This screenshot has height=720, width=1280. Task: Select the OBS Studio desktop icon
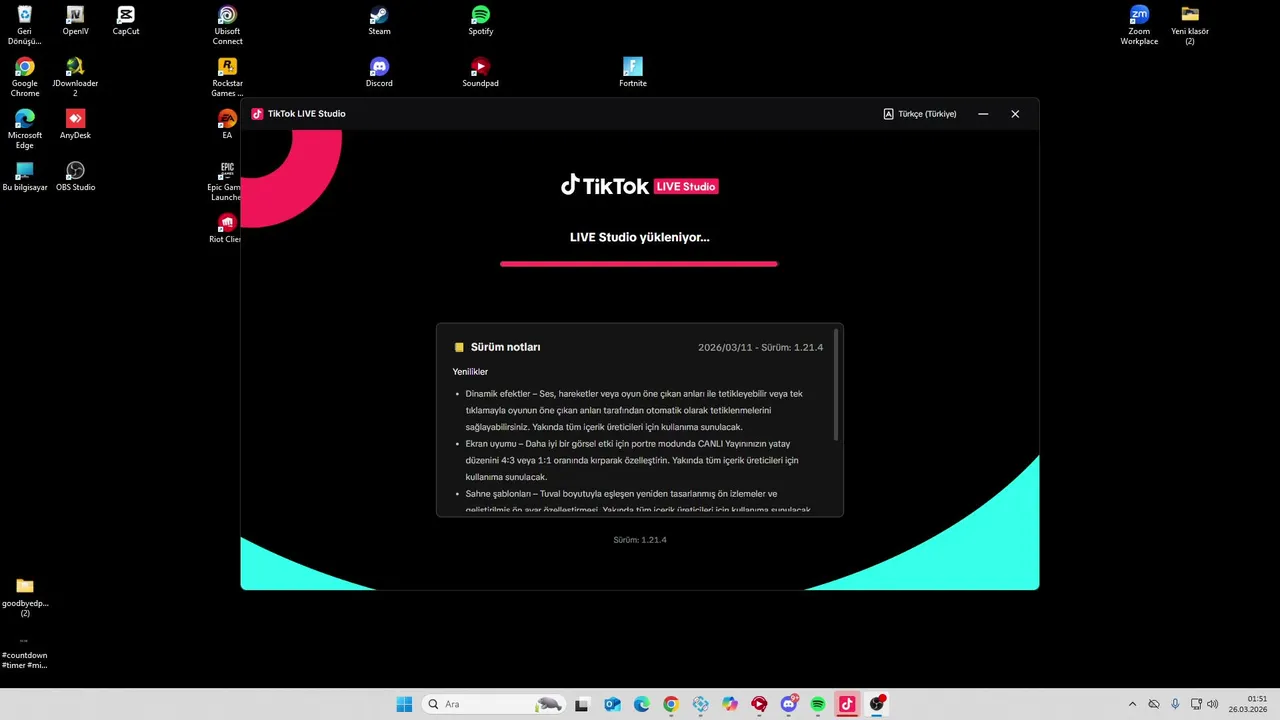pyautogui.click(x=75, y=177)
